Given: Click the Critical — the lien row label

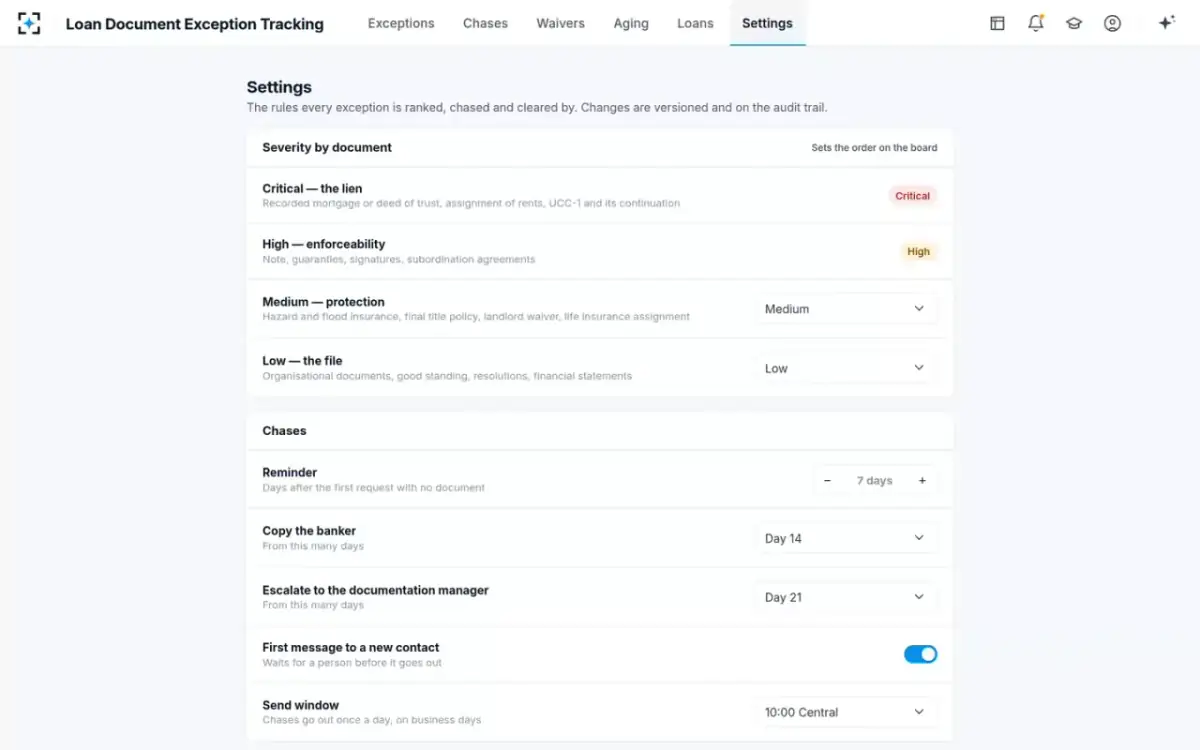Looking at the screenshot, I should click(312, 188).
